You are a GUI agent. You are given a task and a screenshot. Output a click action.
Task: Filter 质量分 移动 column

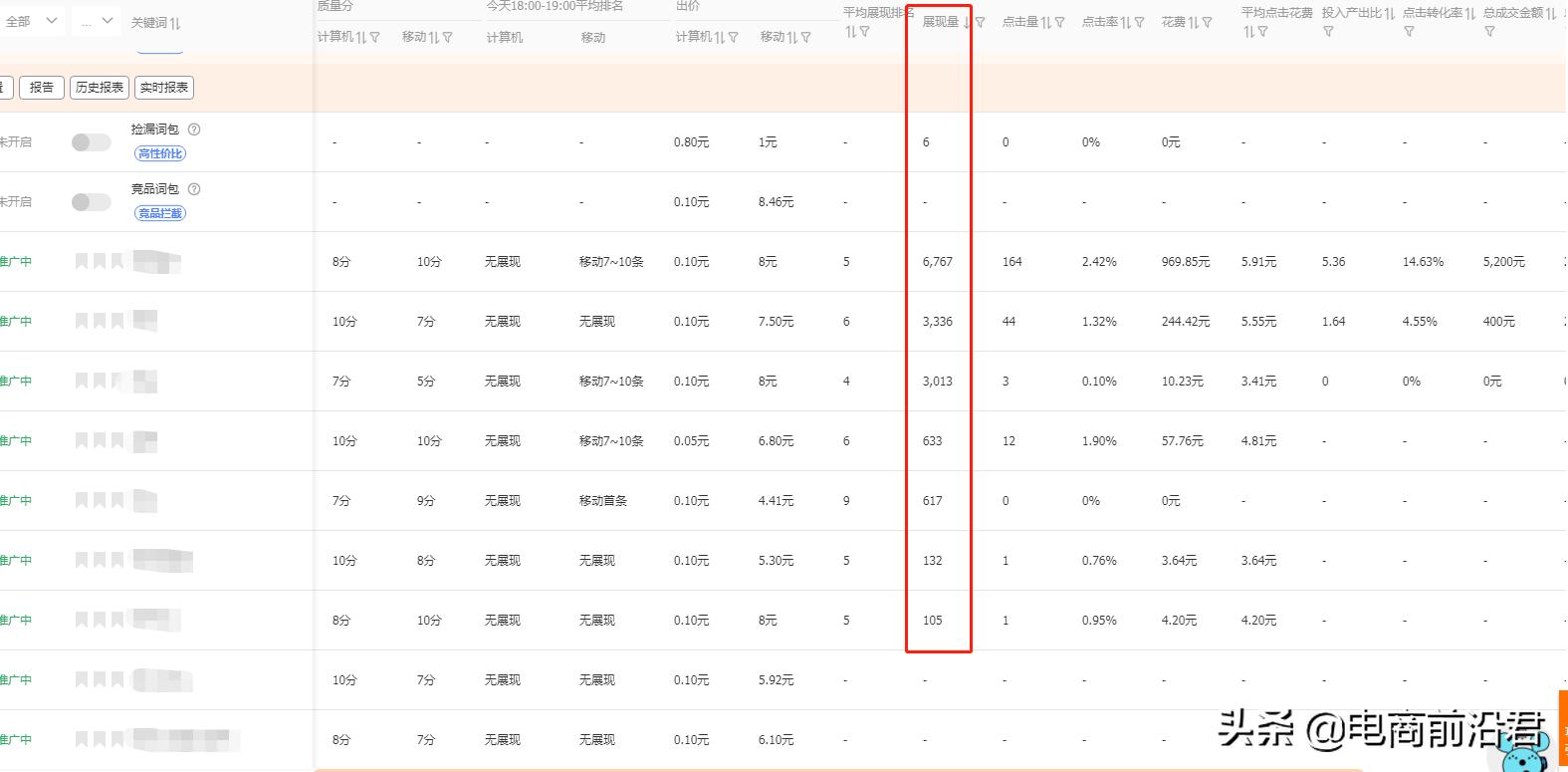448,37
